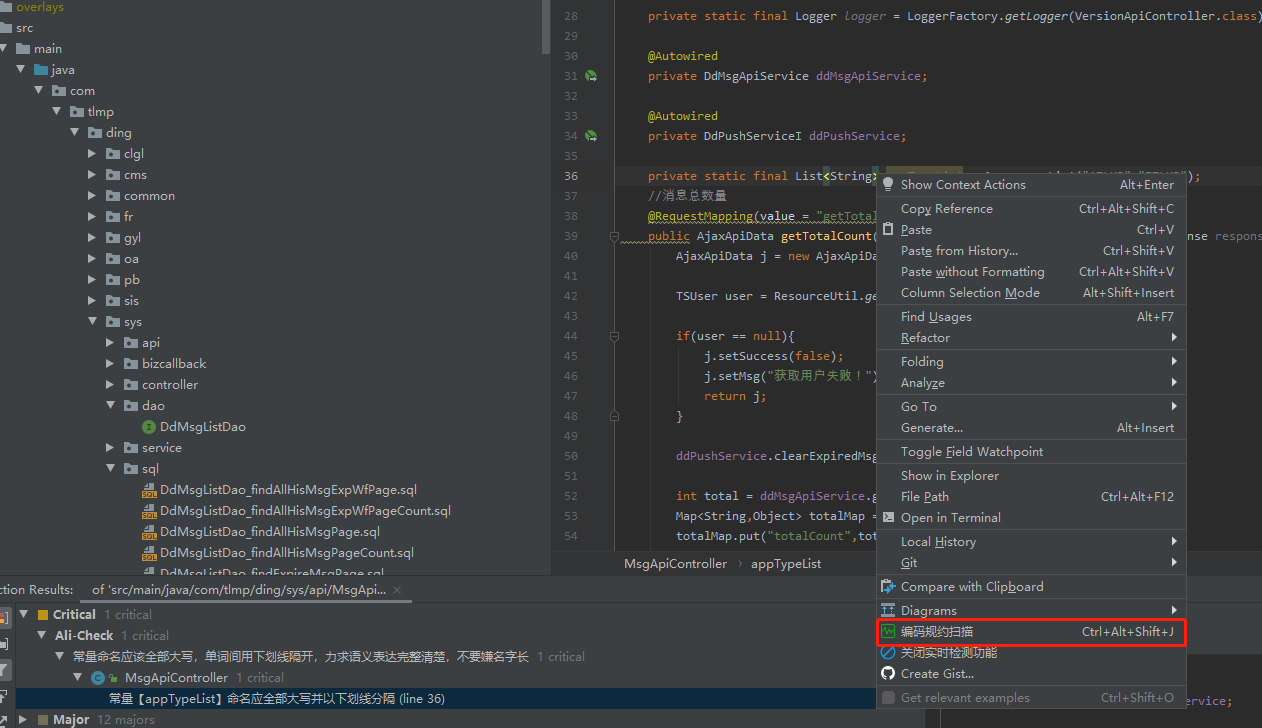The image size is (1262, 728).
Task: Select Paste from History...
Action: pyautogui.click(x=1031, y=251)
